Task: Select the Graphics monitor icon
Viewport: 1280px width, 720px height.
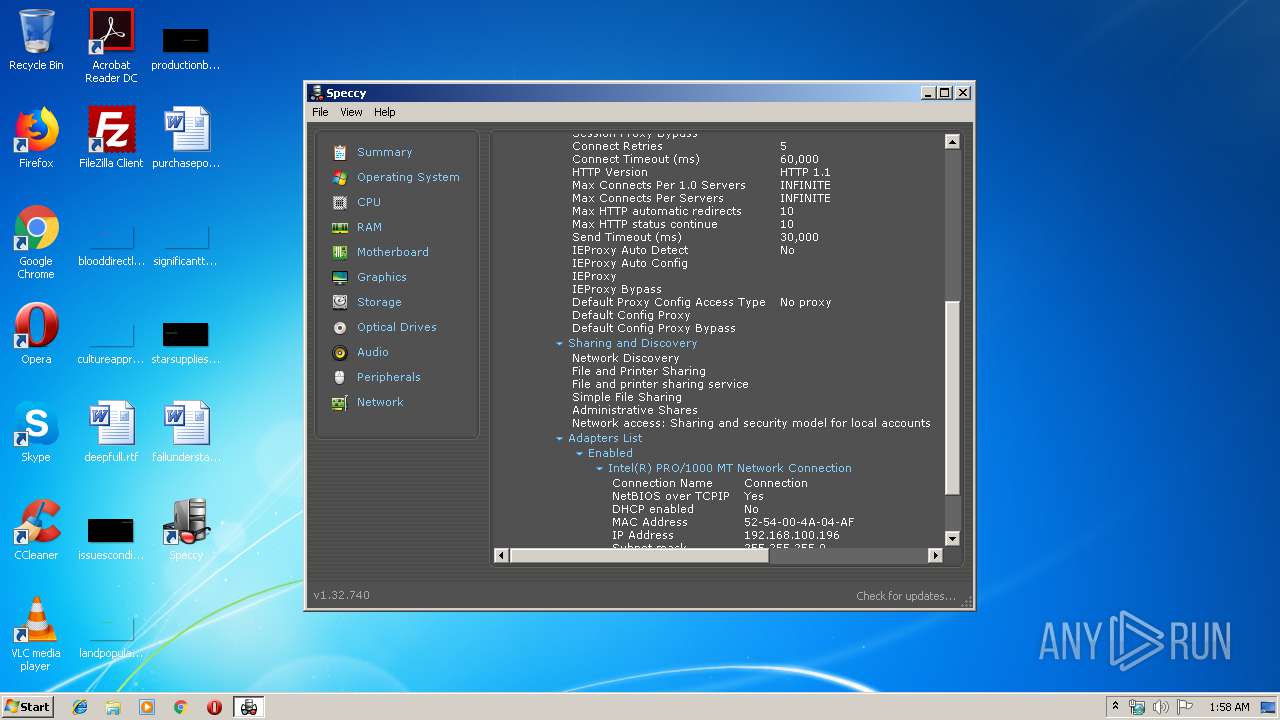Action: click(x=340, y=277)
